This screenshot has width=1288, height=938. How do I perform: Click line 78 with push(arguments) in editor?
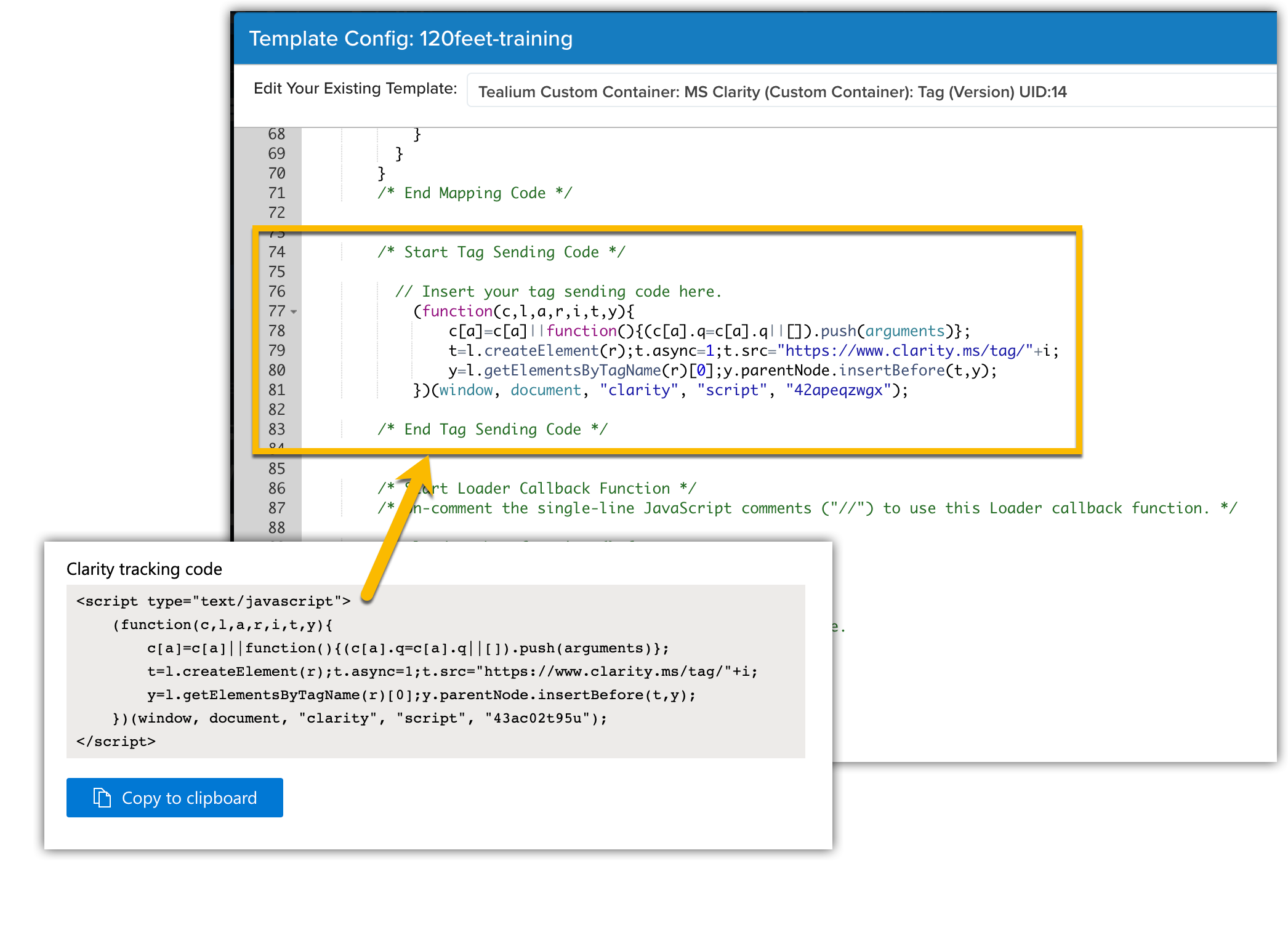pos(709,331)
